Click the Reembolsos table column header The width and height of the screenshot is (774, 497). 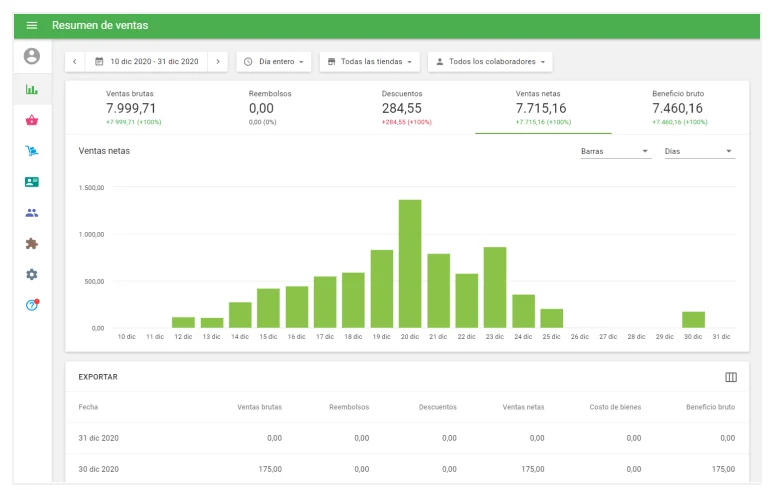tap(349, 407)
